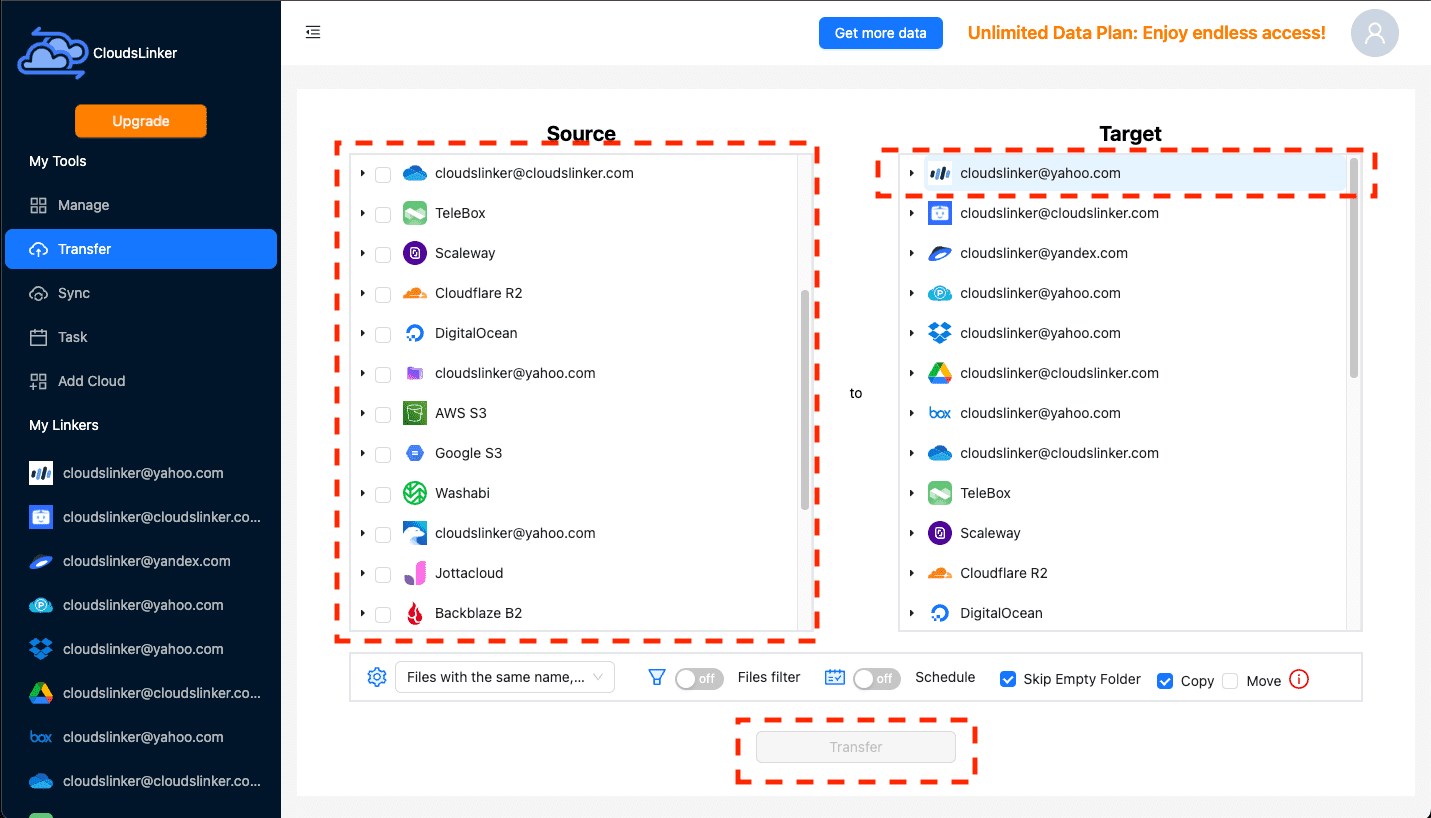Screen dimensions: 1431x818
Task: Check the AWS S3 source checkbox
Action: coord(383,415)
